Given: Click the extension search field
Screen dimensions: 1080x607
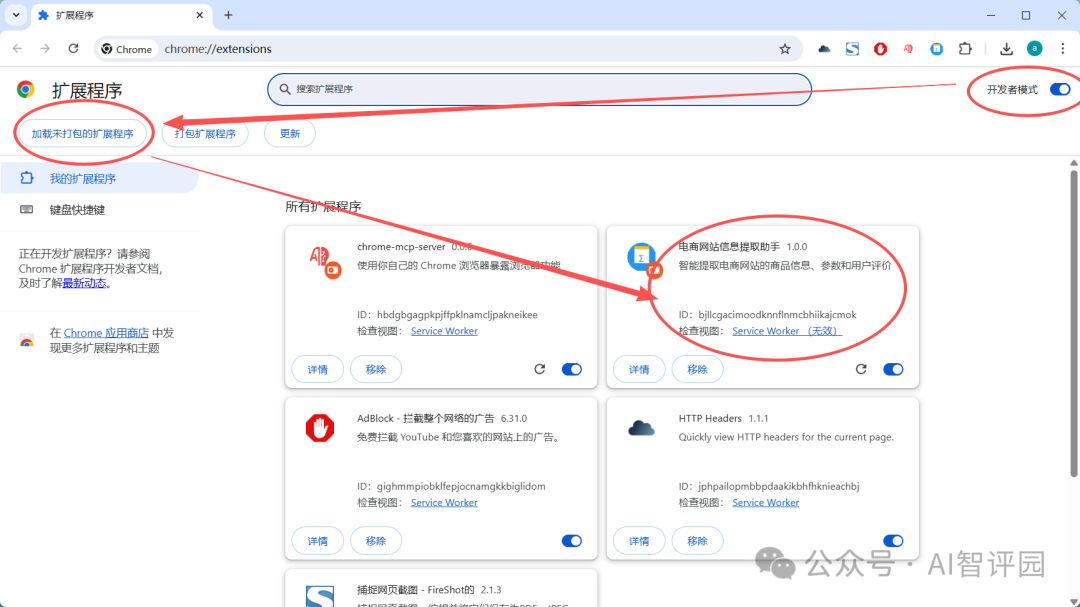Looking at the screenshot, I should [x=539, y=89].
